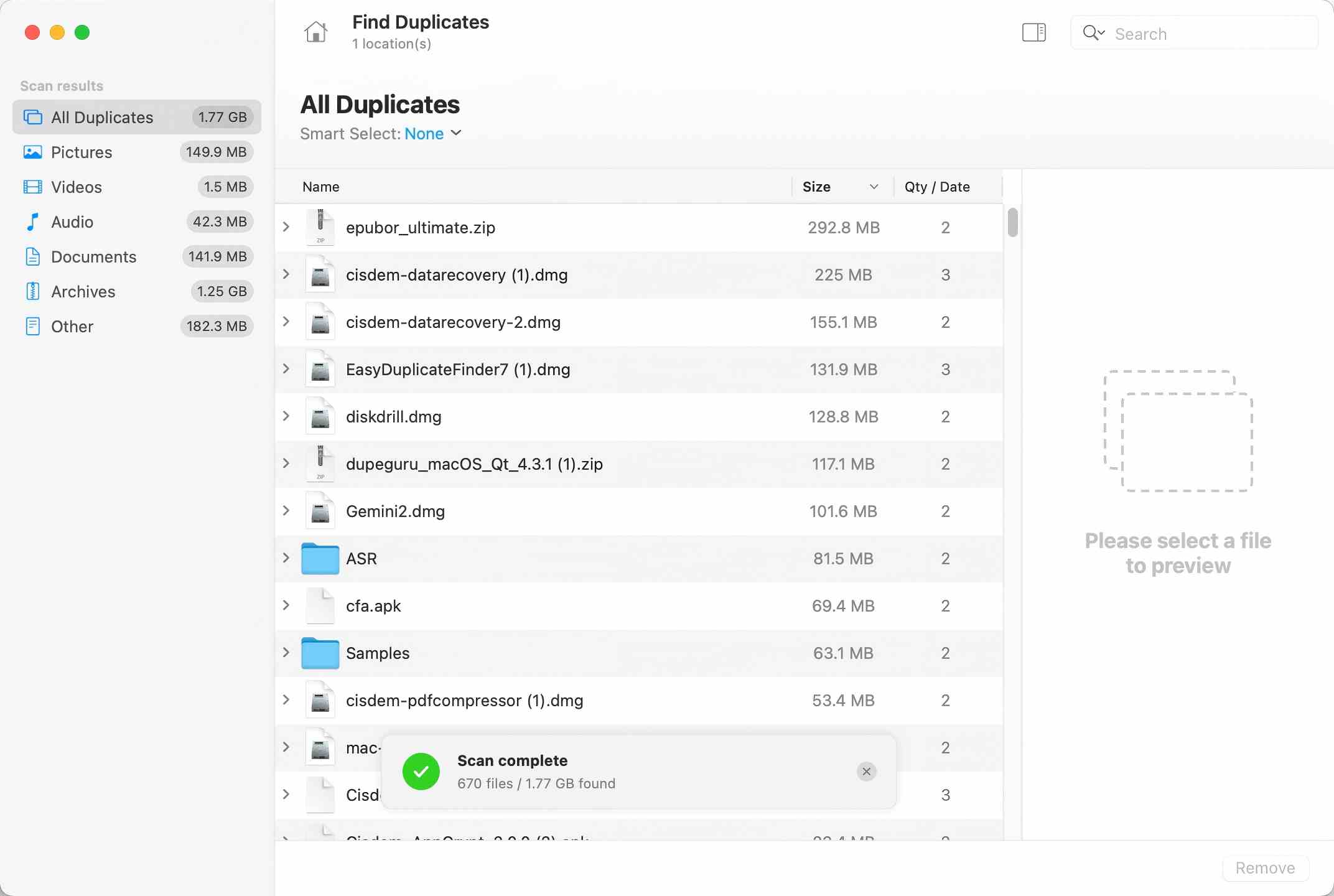1334x896 pixels.
Task: Dismiss the Scan complete notification
Action: [x=866, y=772]
